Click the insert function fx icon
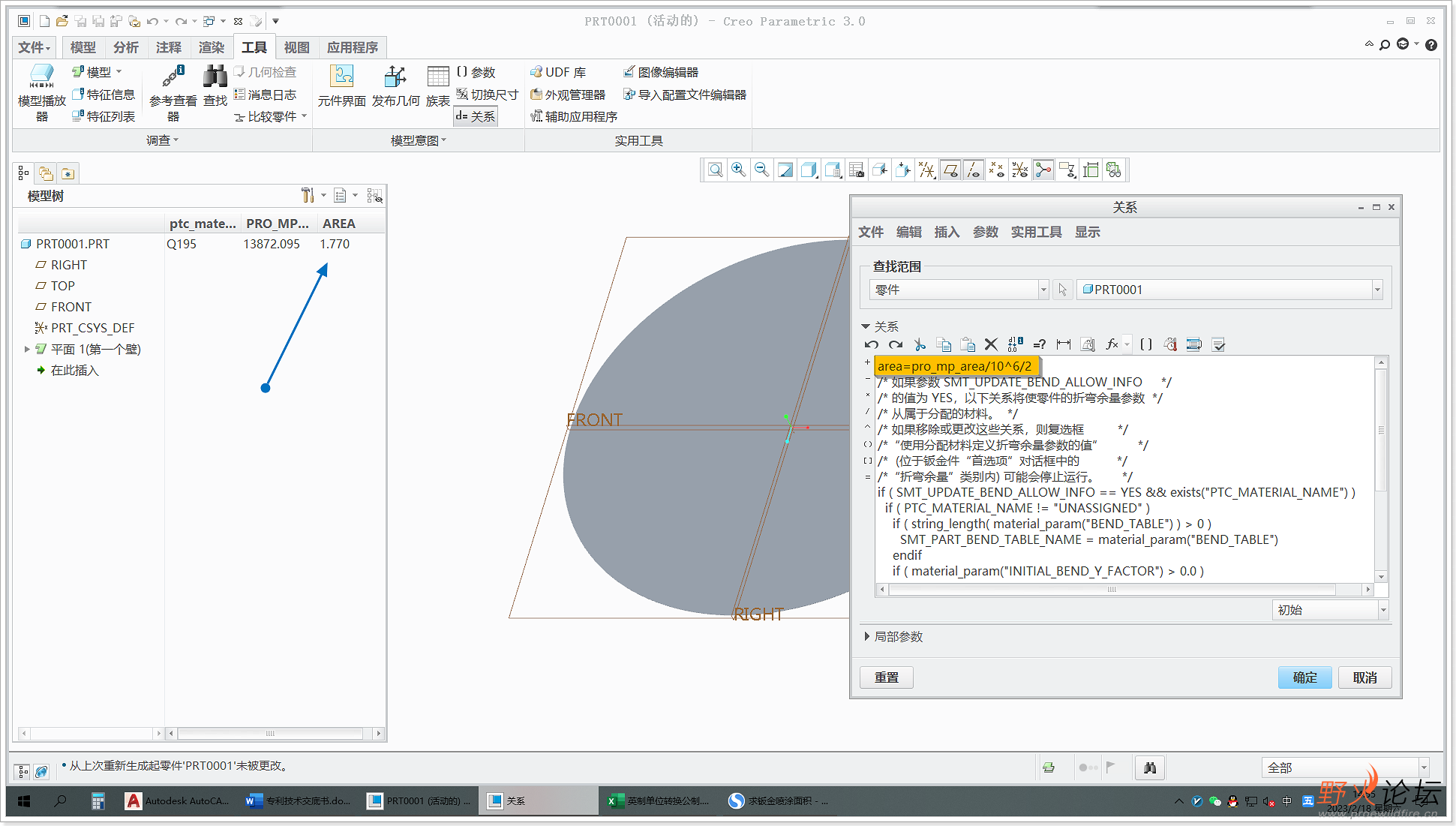Image resolution: width=1456 pixels, height=826 pixels. 1112,344
